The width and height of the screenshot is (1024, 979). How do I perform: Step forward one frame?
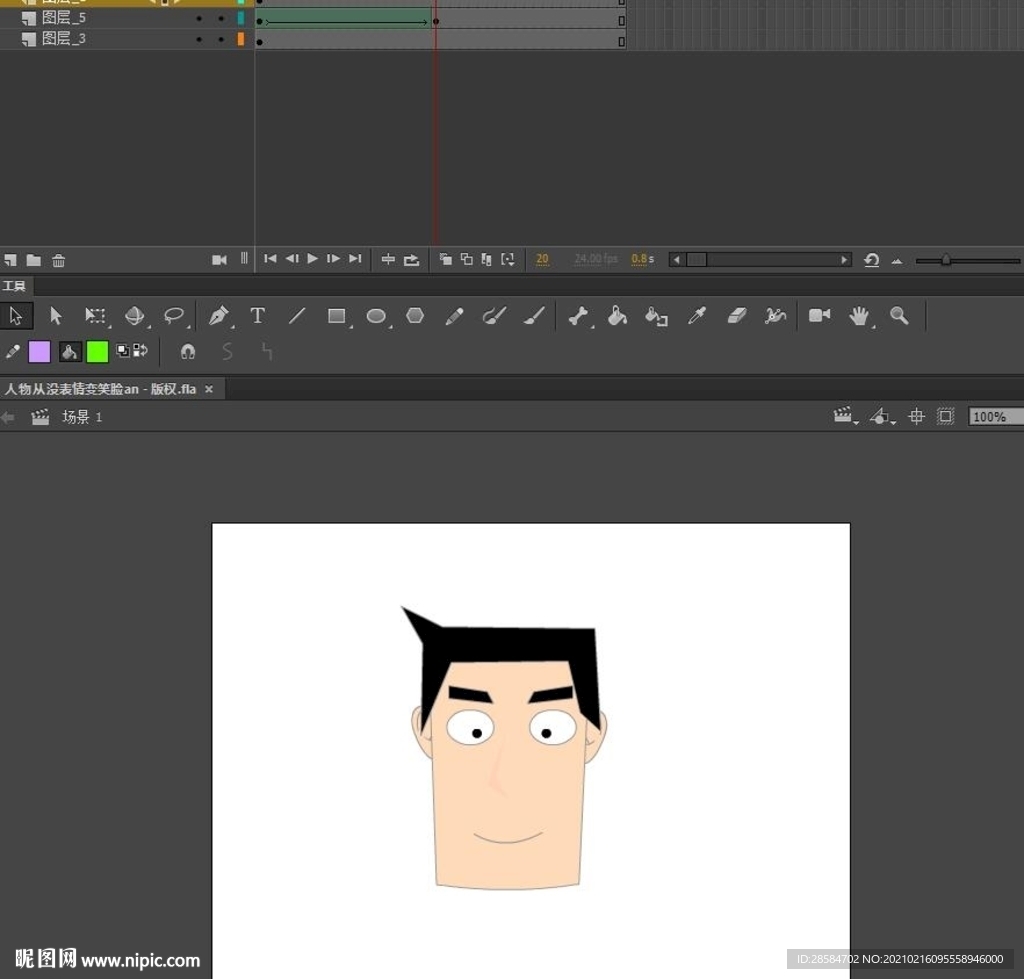[x=333, y=259]
